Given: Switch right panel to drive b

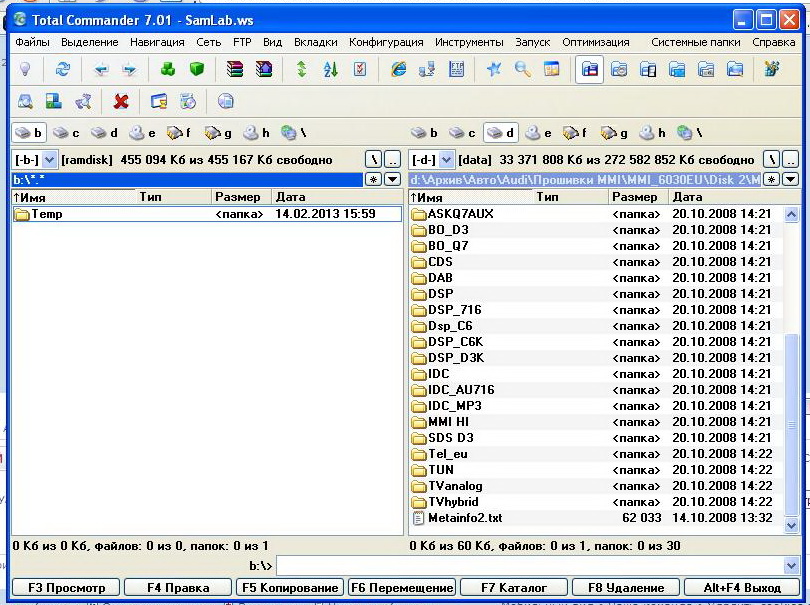Looking at the screenshot, I should (x=425, y=133).
